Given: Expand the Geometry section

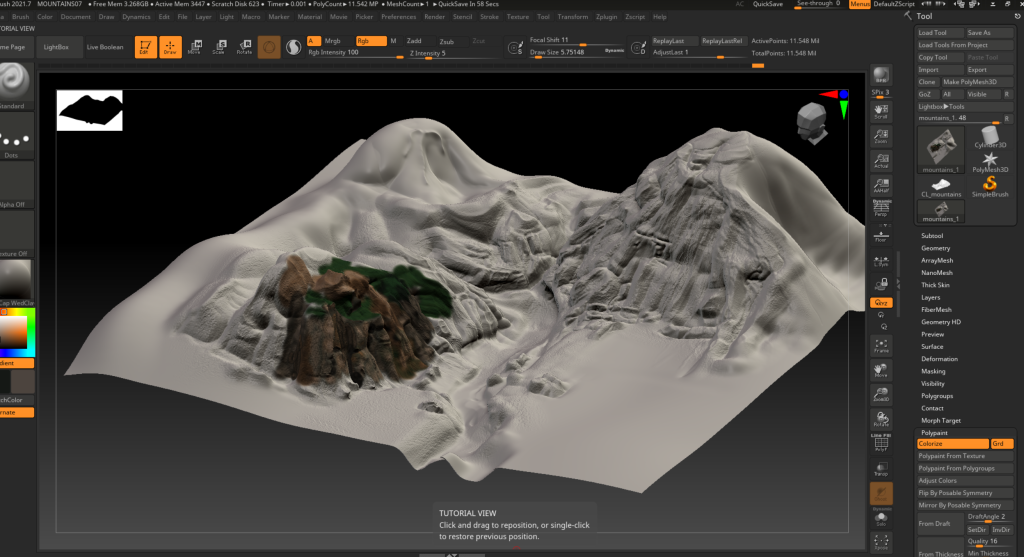Looking at the screenshot, I should (936, 248).
